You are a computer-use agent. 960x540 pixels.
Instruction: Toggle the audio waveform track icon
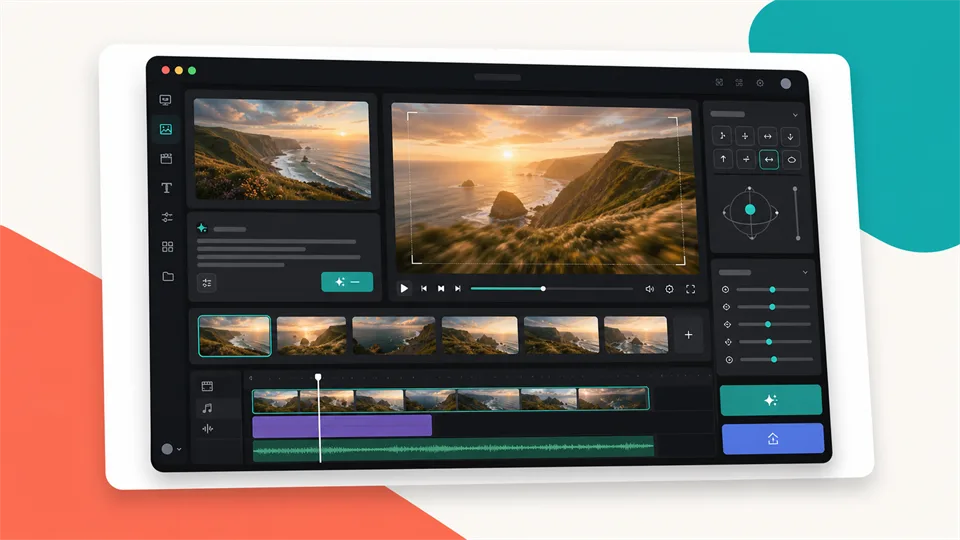[x=208, y=429]
